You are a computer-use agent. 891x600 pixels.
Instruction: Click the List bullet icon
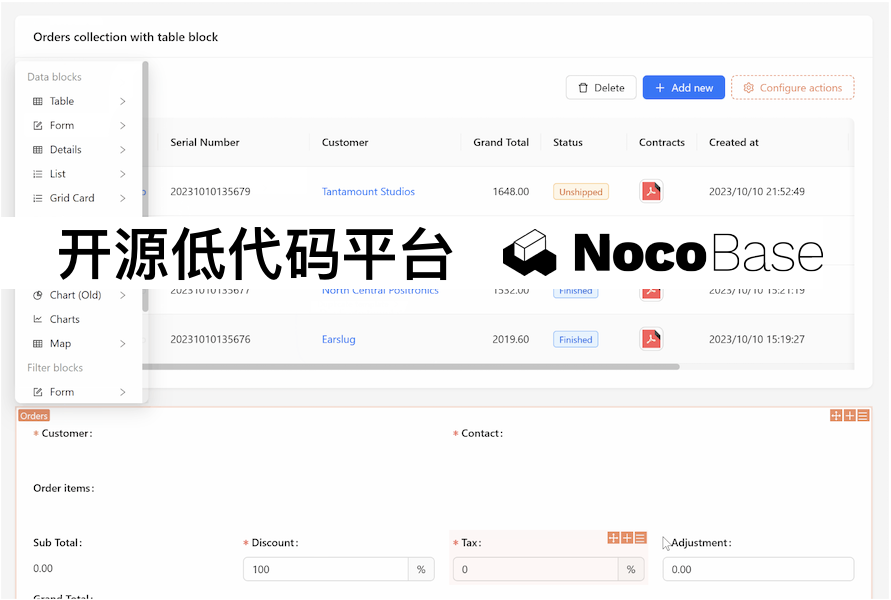pyautogui.click(x=38, y=174)
